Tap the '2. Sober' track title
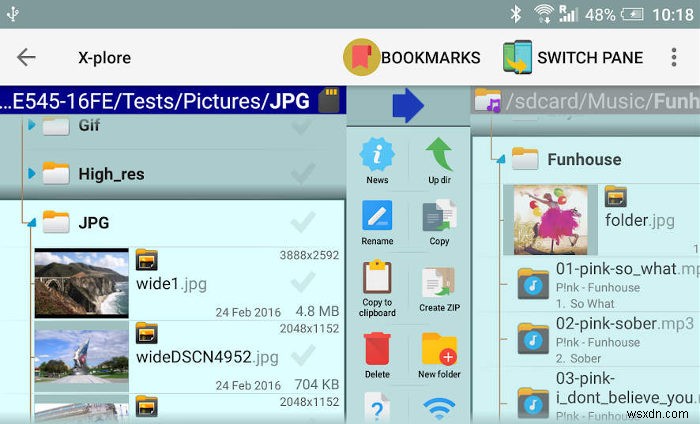This screenshot has height=424, width=700. pyautogui.click(x=579, y=358)
